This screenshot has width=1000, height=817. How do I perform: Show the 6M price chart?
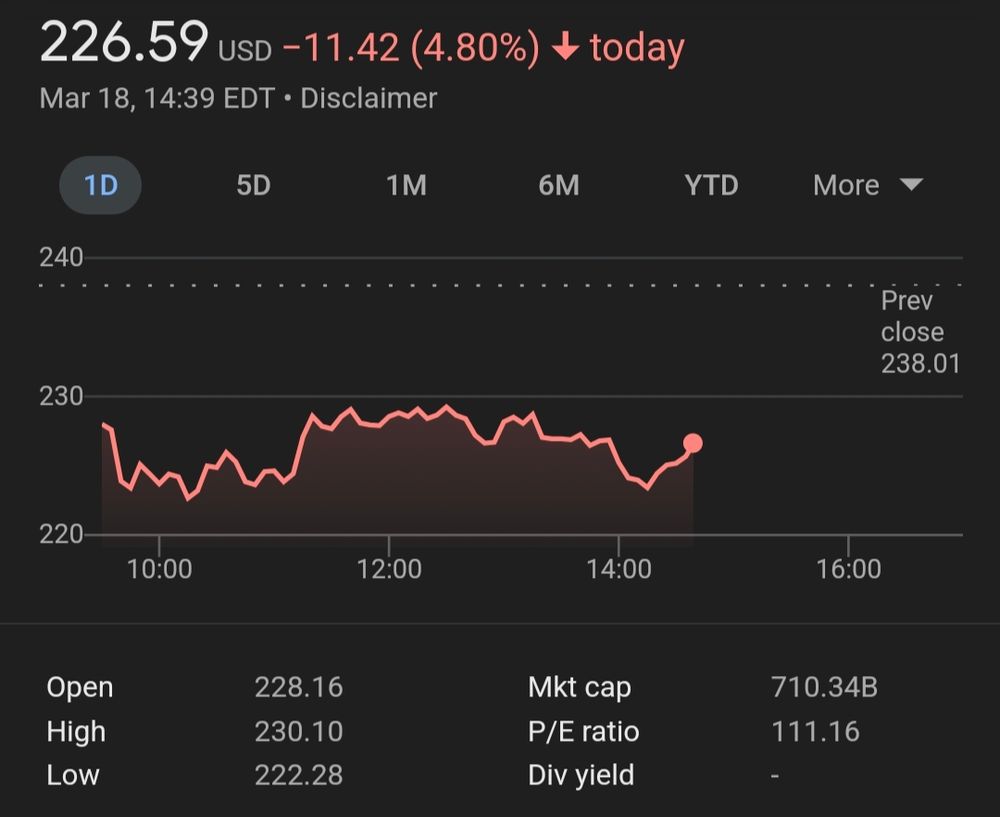click(558, 186)
